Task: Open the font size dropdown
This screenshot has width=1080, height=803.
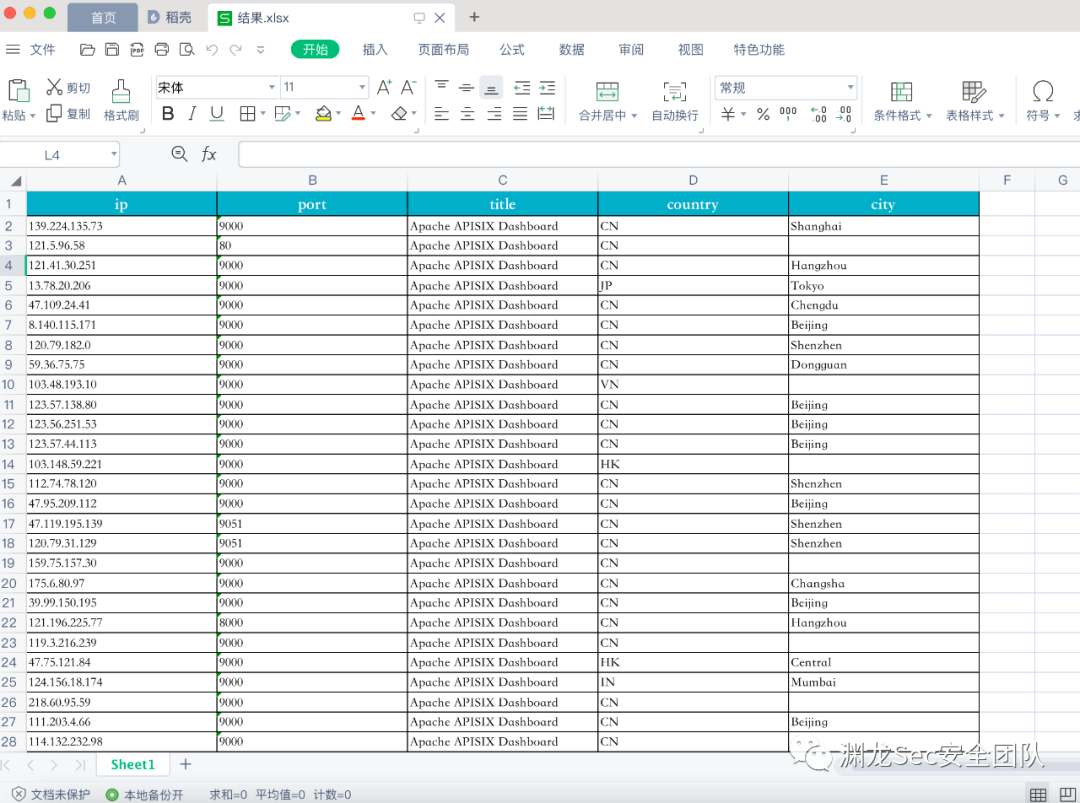Action: (x=362, y=87)
